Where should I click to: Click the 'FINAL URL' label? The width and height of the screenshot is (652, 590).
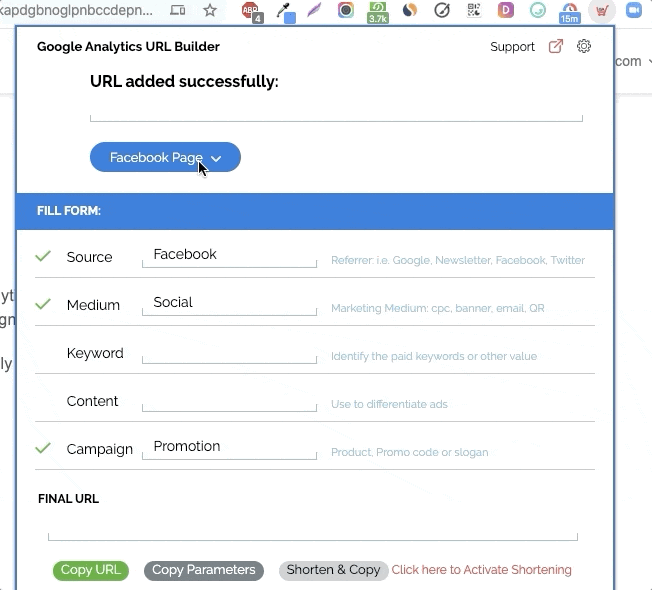click(x=68, y=499)
